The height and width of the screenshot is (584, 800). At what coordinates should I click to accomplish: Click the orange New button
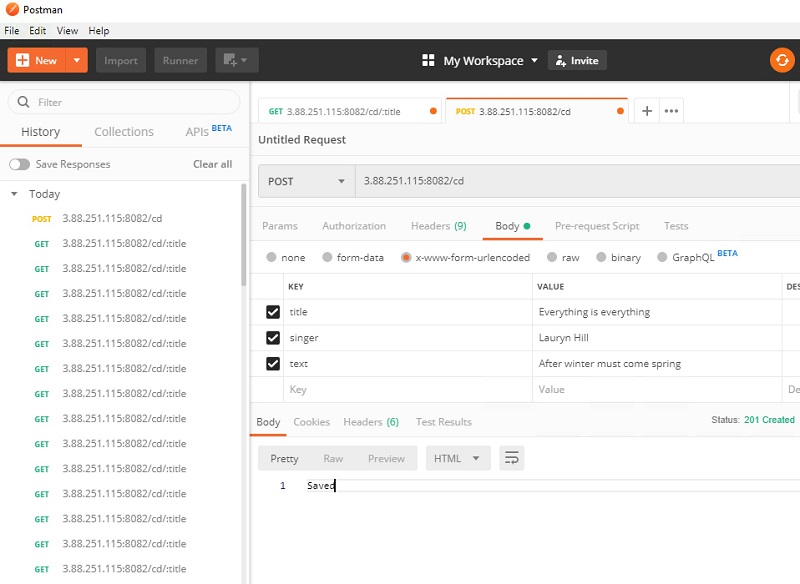click(x=36, y=60)
